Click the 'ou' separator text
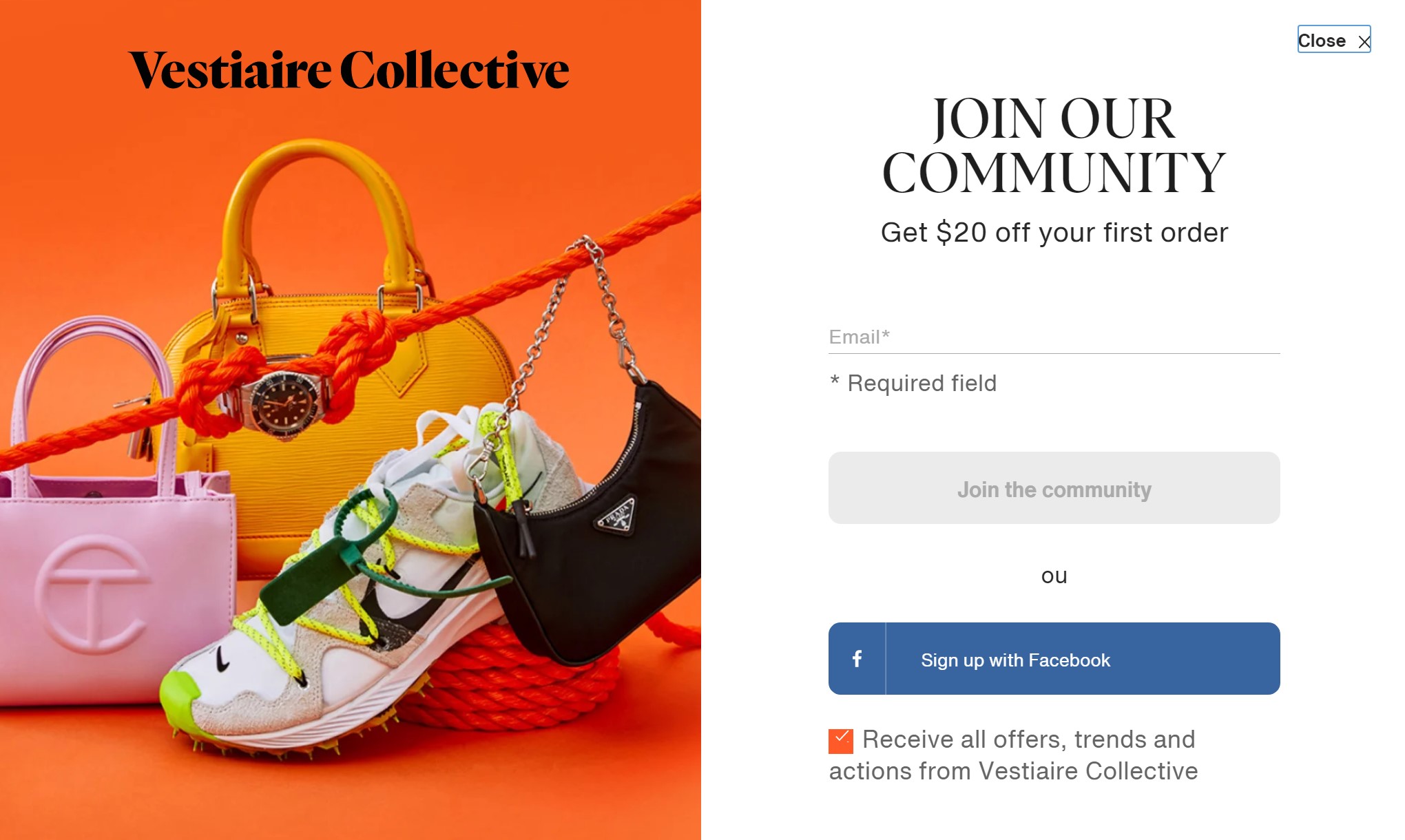This screenshot has height=840, width=1405. tap(1054, 576)
